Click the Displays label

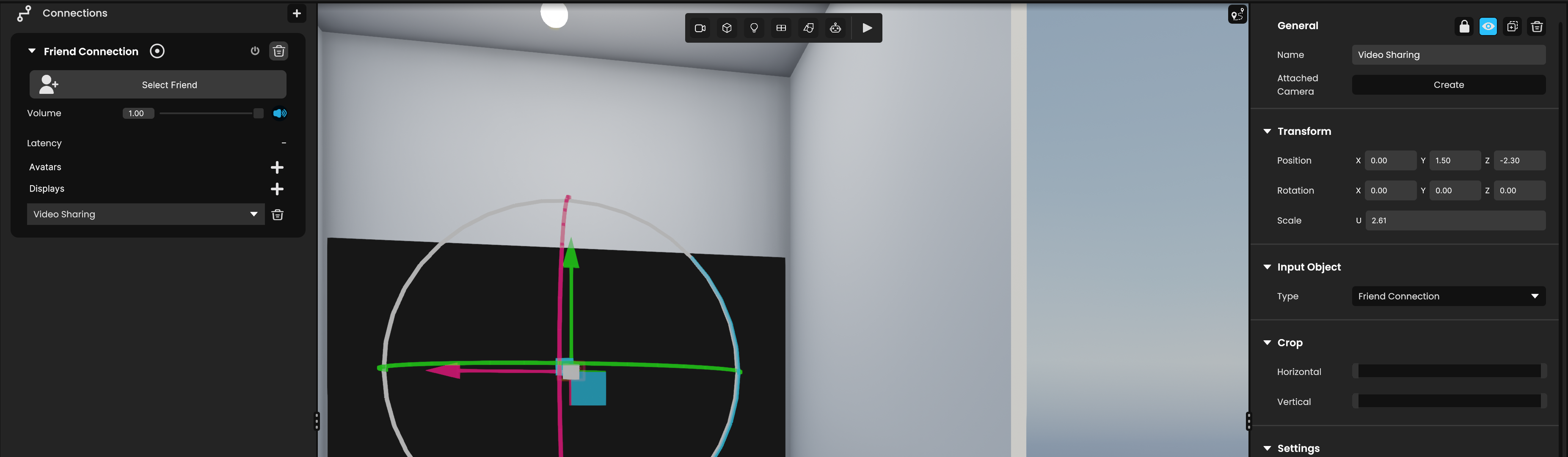pos(47,189)
